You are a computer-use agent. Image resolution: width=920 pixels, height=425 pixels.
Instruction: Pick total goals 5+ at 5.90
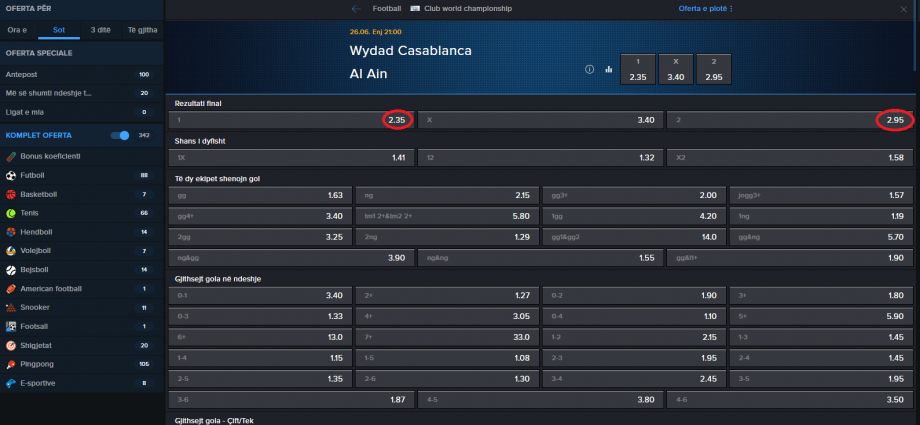(x=821, y=316)
